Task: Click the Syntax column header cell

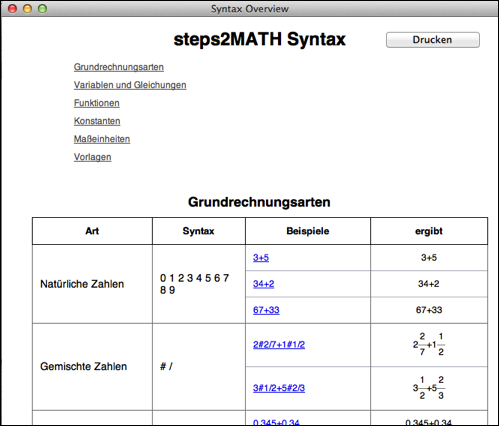Action: click(x=199, y=231)
